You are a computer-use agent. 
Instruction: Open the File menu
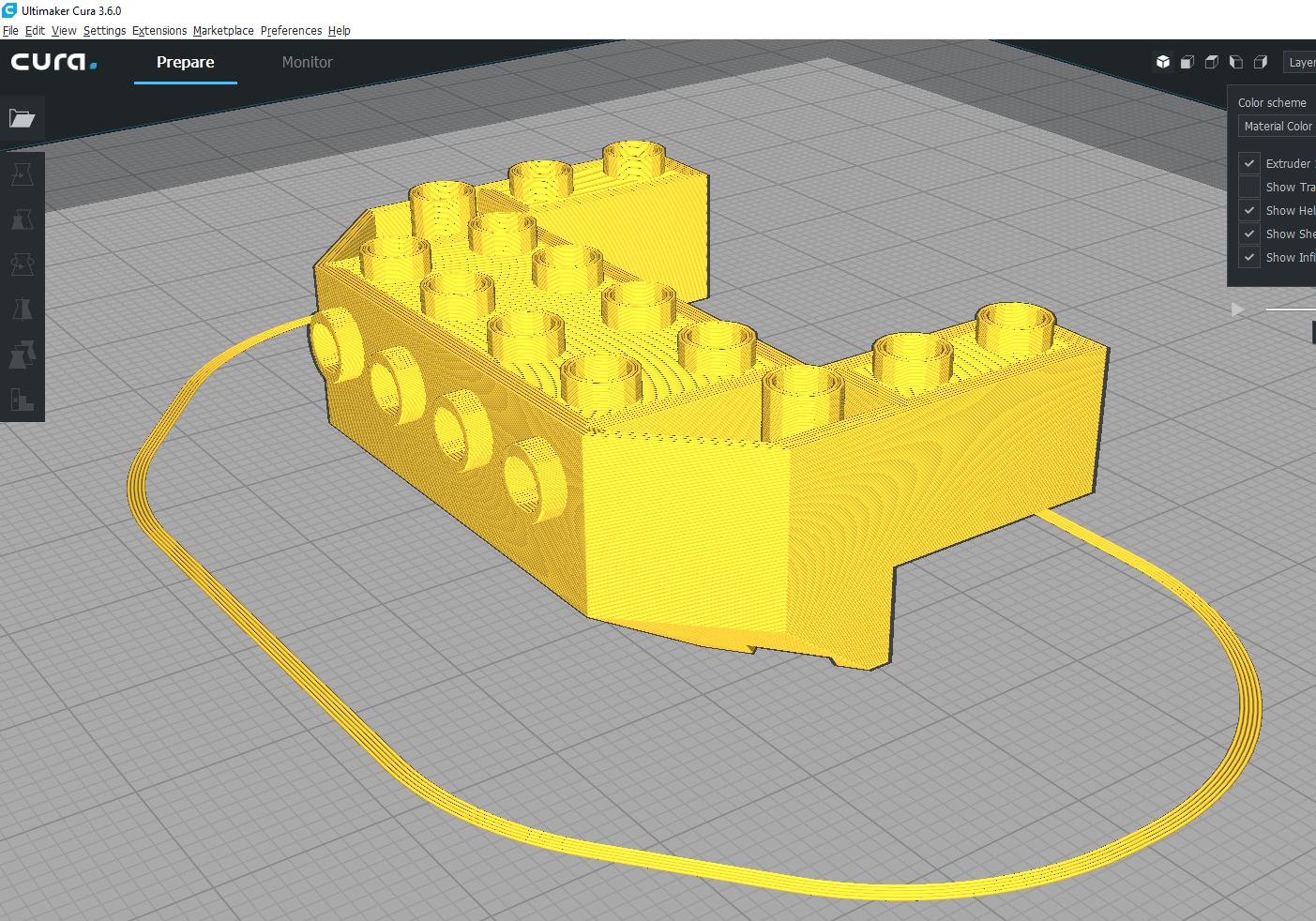[x=10, y=30]
